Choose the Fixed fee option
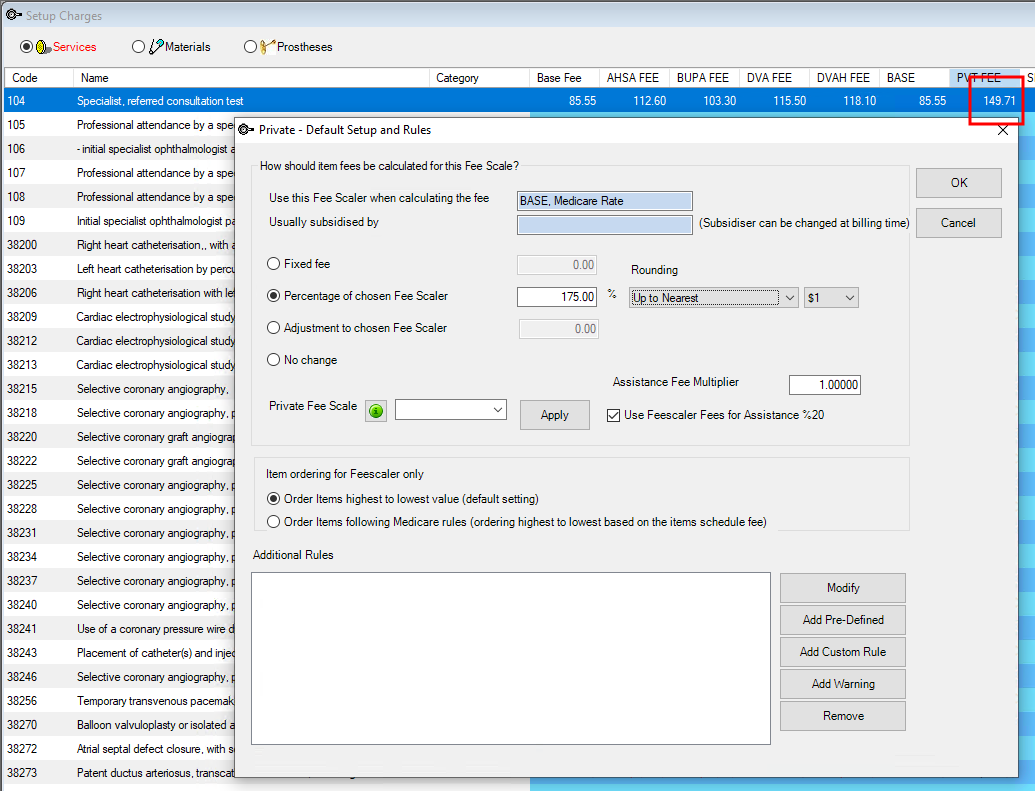The image size is (1035, 791). click(x=273, y=263)
